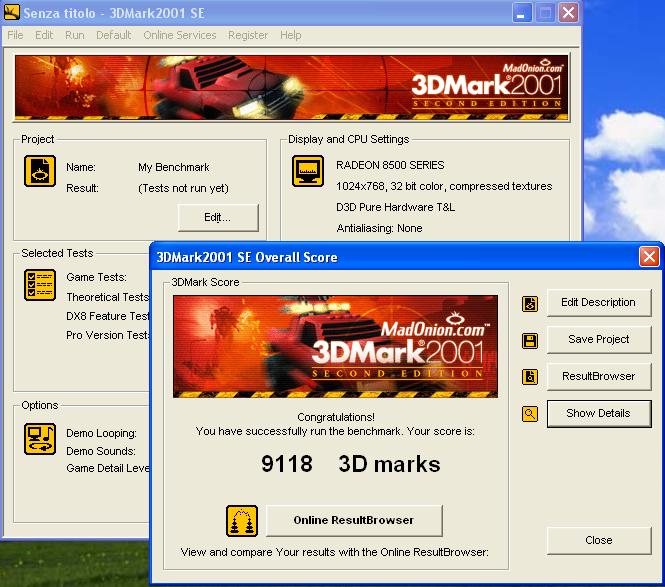The height and width of the screenshot is (587, 665).
Task: Click the Show Details magnifier icon
Action: pyautogui.click(x=530, y=414)
